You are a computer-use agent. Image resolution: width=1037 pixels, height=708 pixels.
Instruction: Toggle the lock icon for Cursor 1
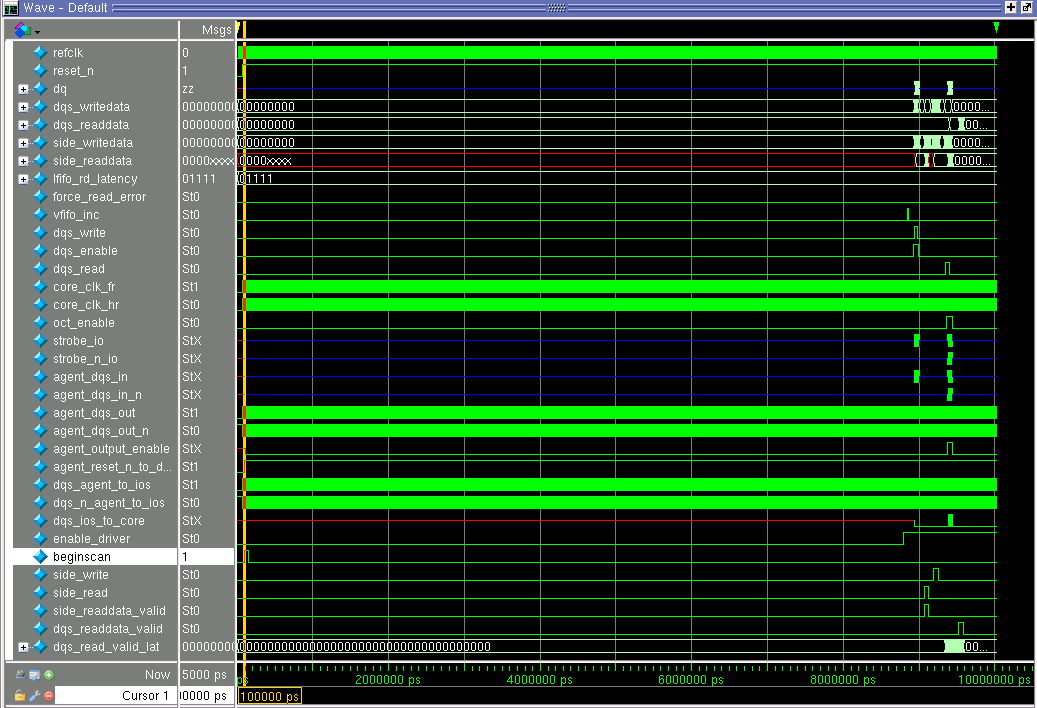click(x=20, y=695)
